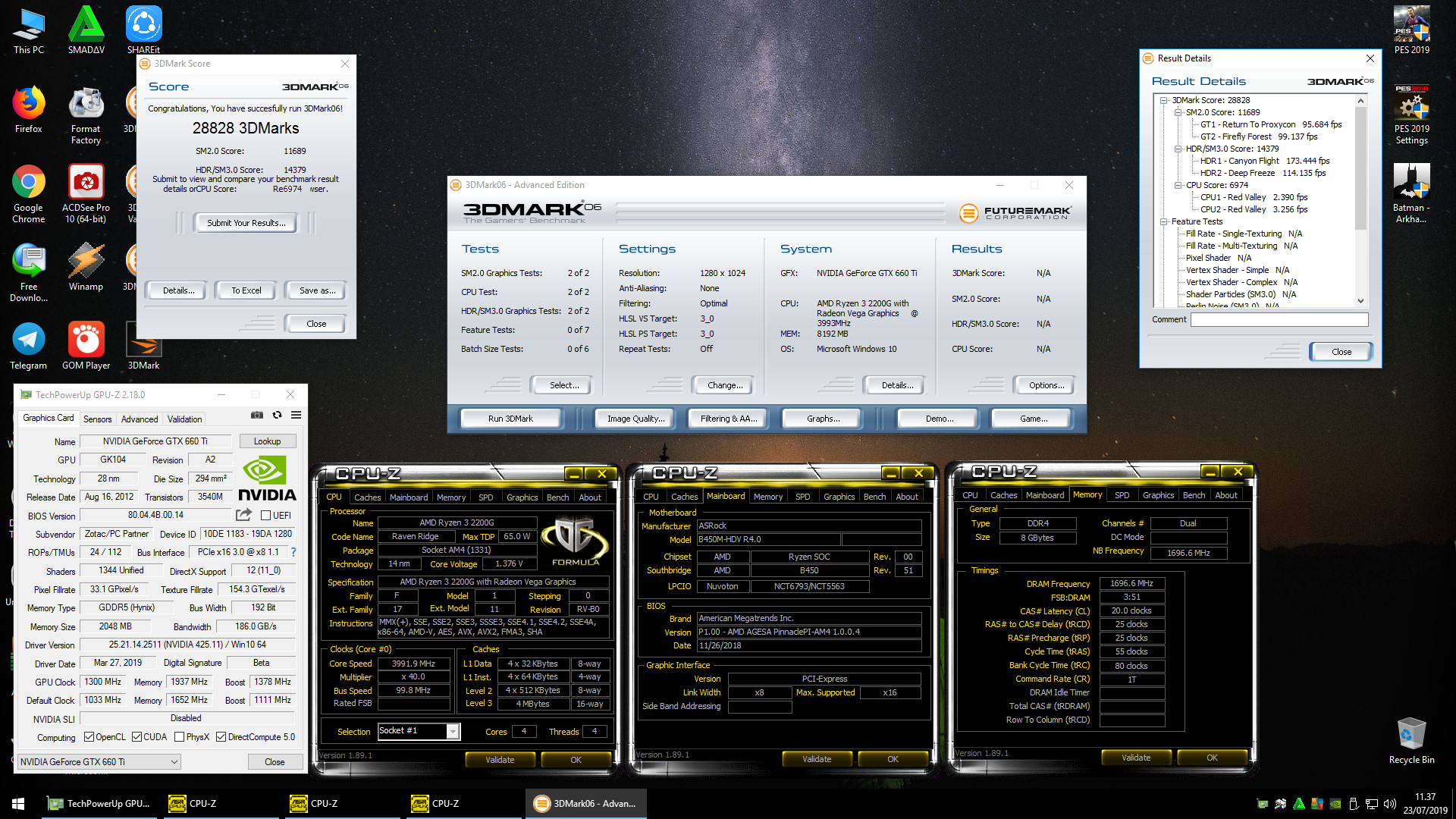This screenshot has width=1456, height=819.
Task: Click the BIOS version share/export icon in GPU-Z
Action: coord(243,515)
